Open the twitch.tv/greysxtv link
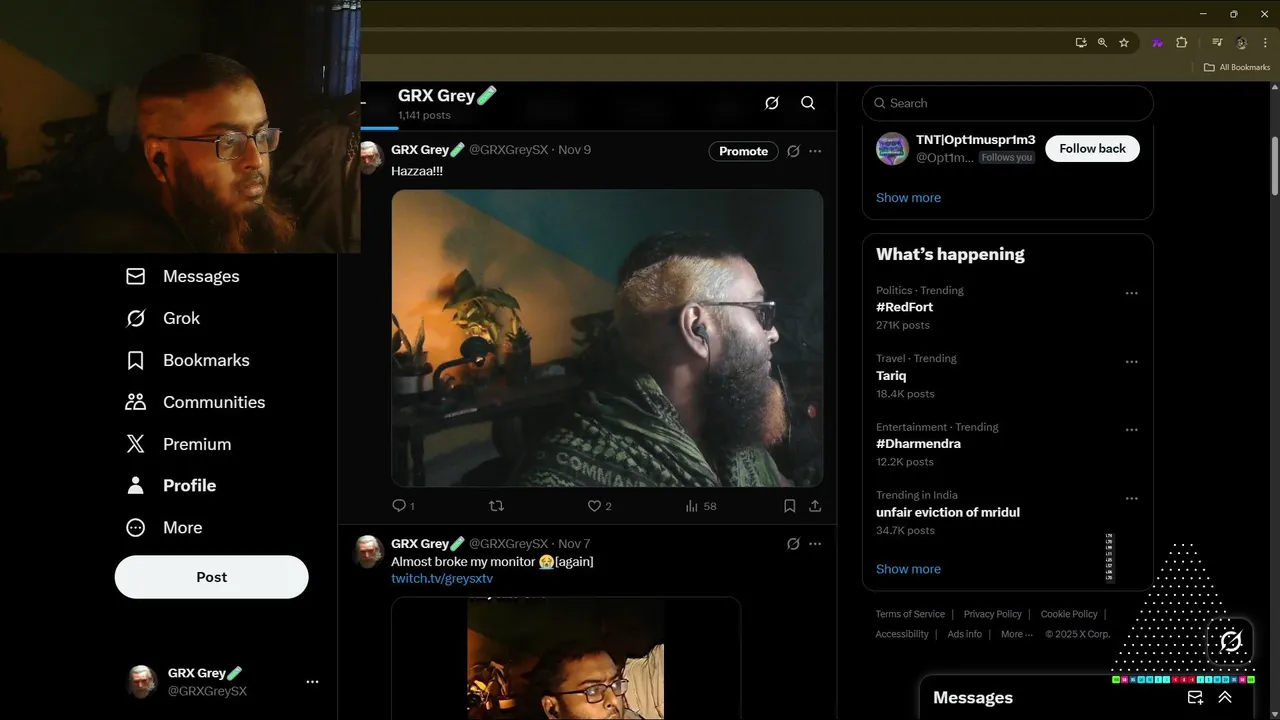The width and height of the screenshot is (1280, 720). point(442,578)
